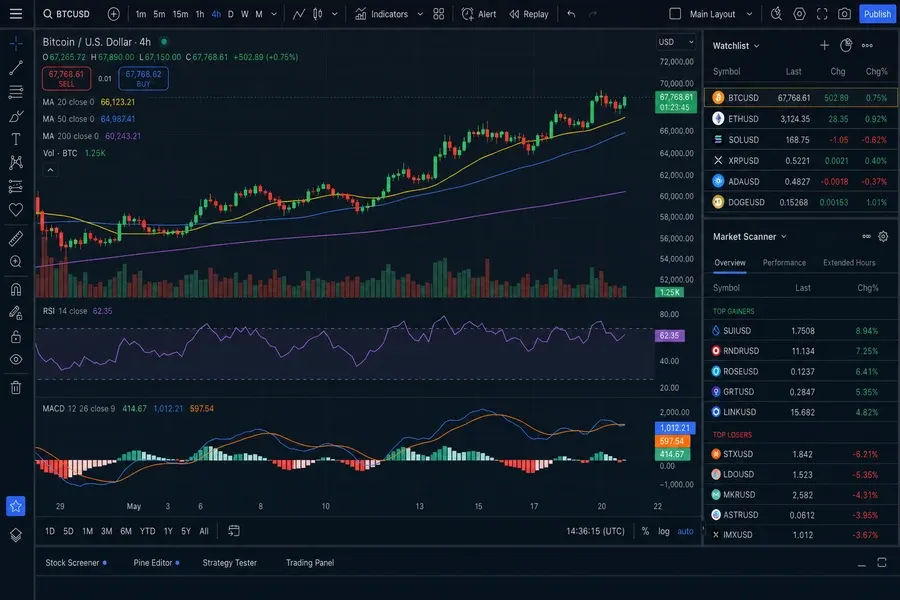Click the heart favorites icon
Screen dimensions: 900x600
coord(16,210)
